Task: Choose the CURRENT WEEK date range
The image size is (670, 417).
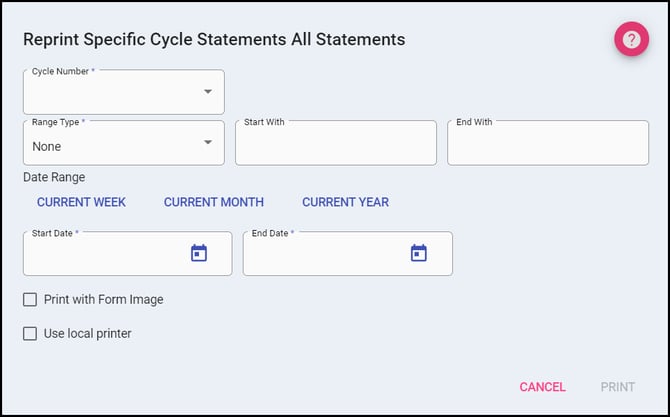Action: pos(81,202)
